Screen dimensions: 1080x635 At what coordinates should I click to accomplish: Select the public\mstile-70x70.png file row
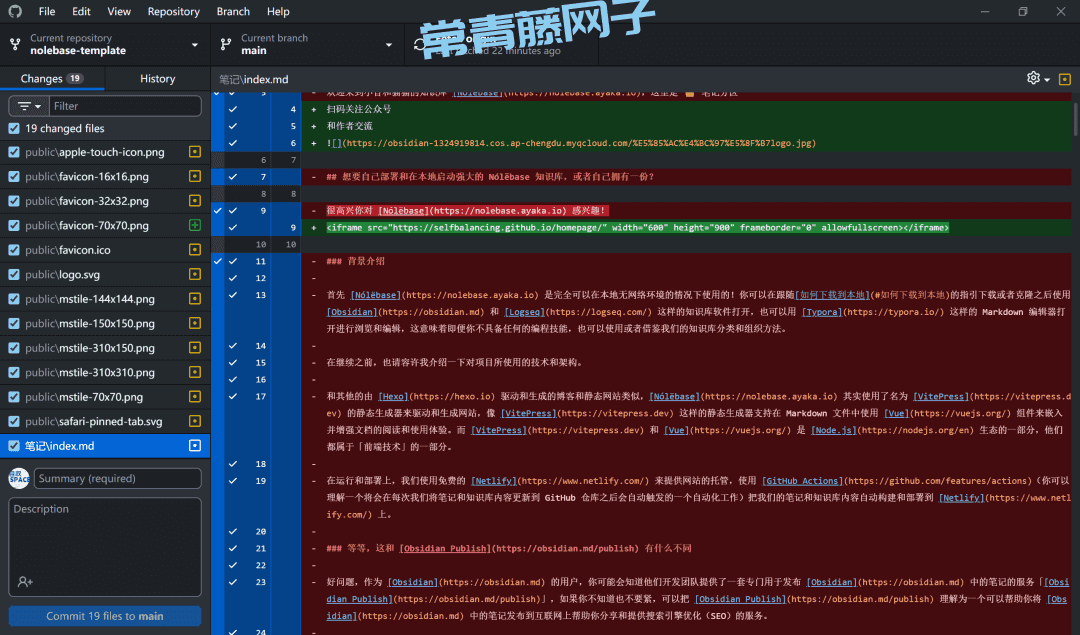(105, 397)
